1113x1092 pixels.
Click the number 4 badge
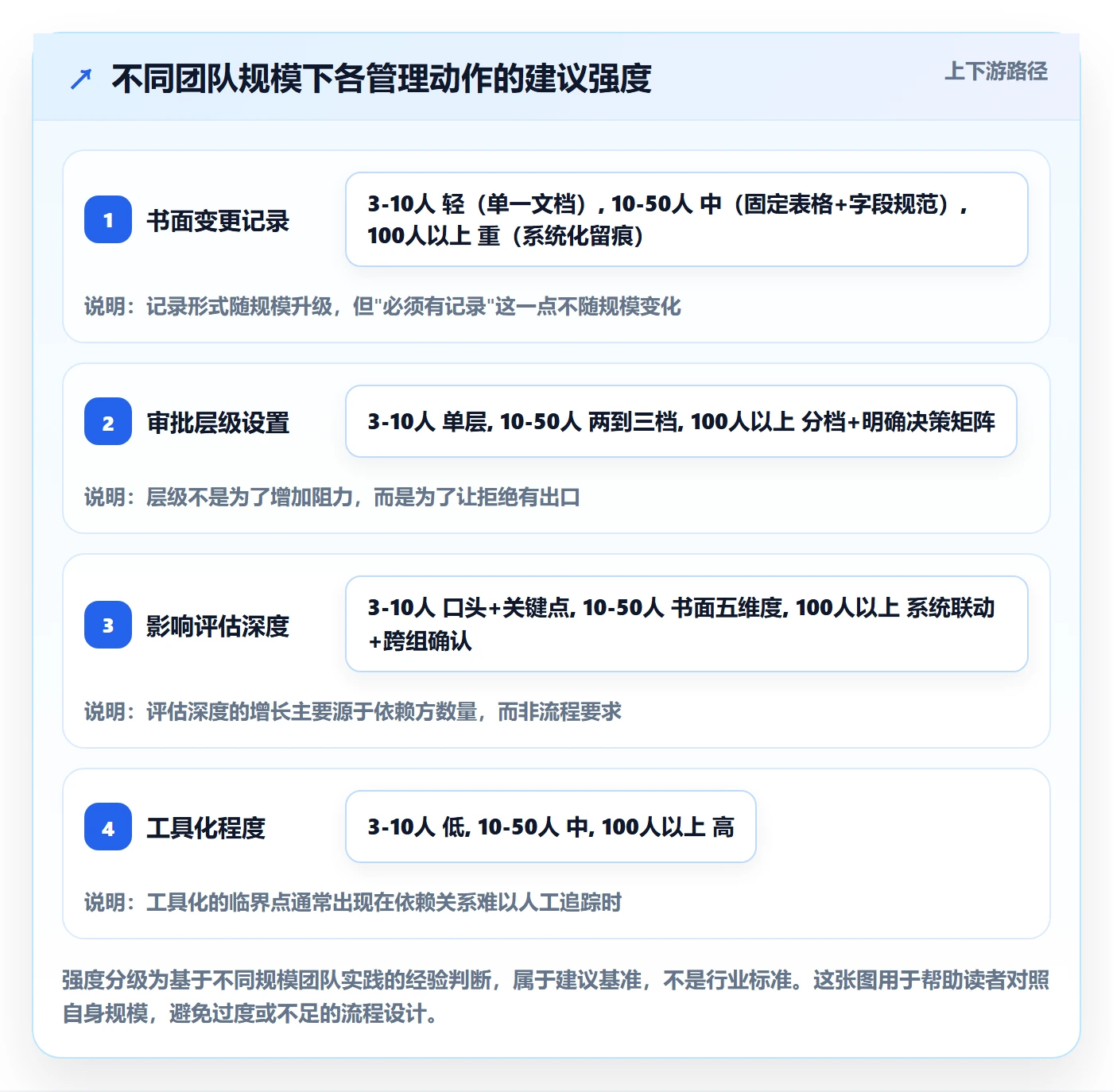[x=108, y=827]
